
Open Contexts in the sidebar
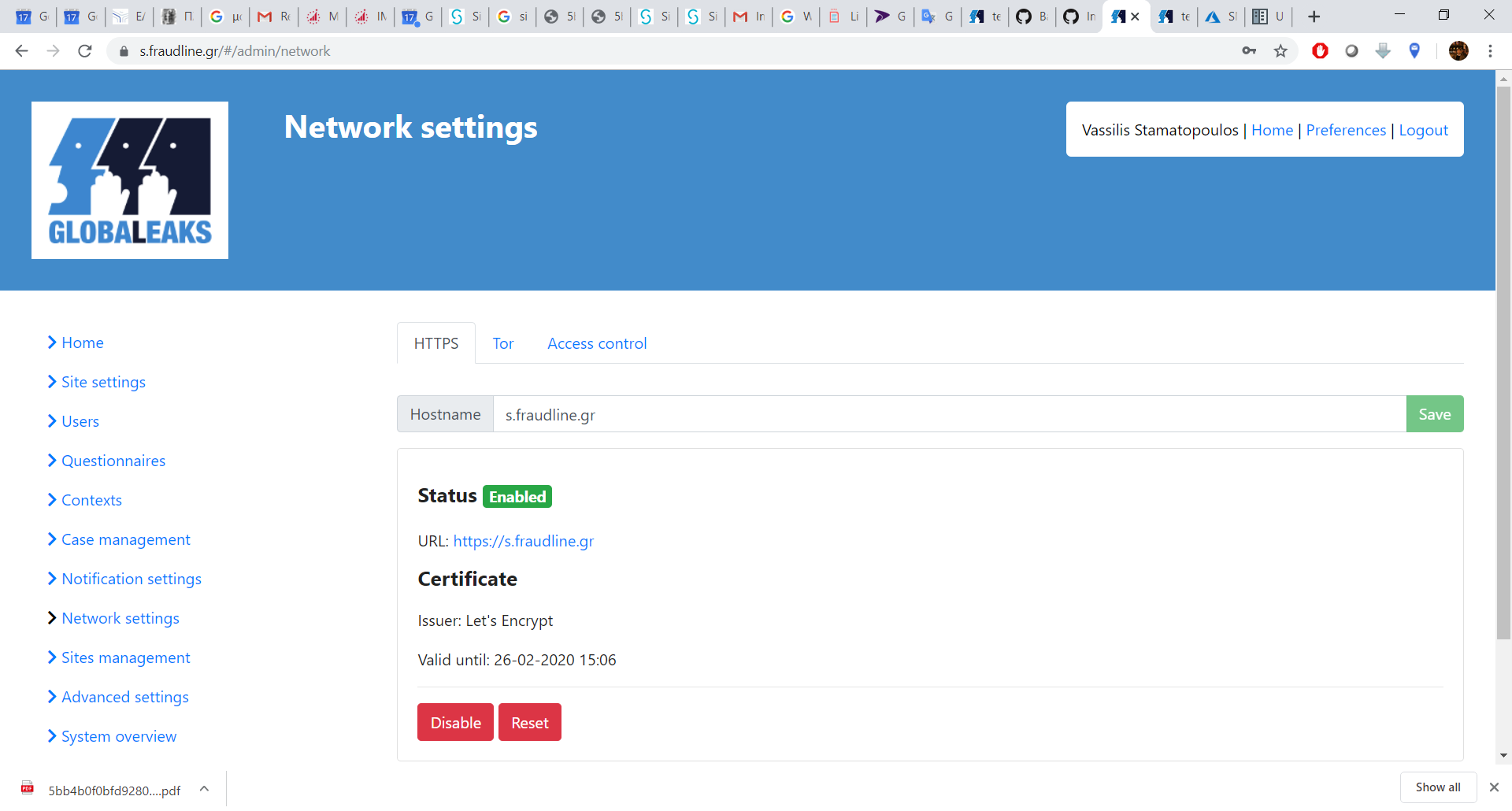pyautogui.click(x=91, y=500)
